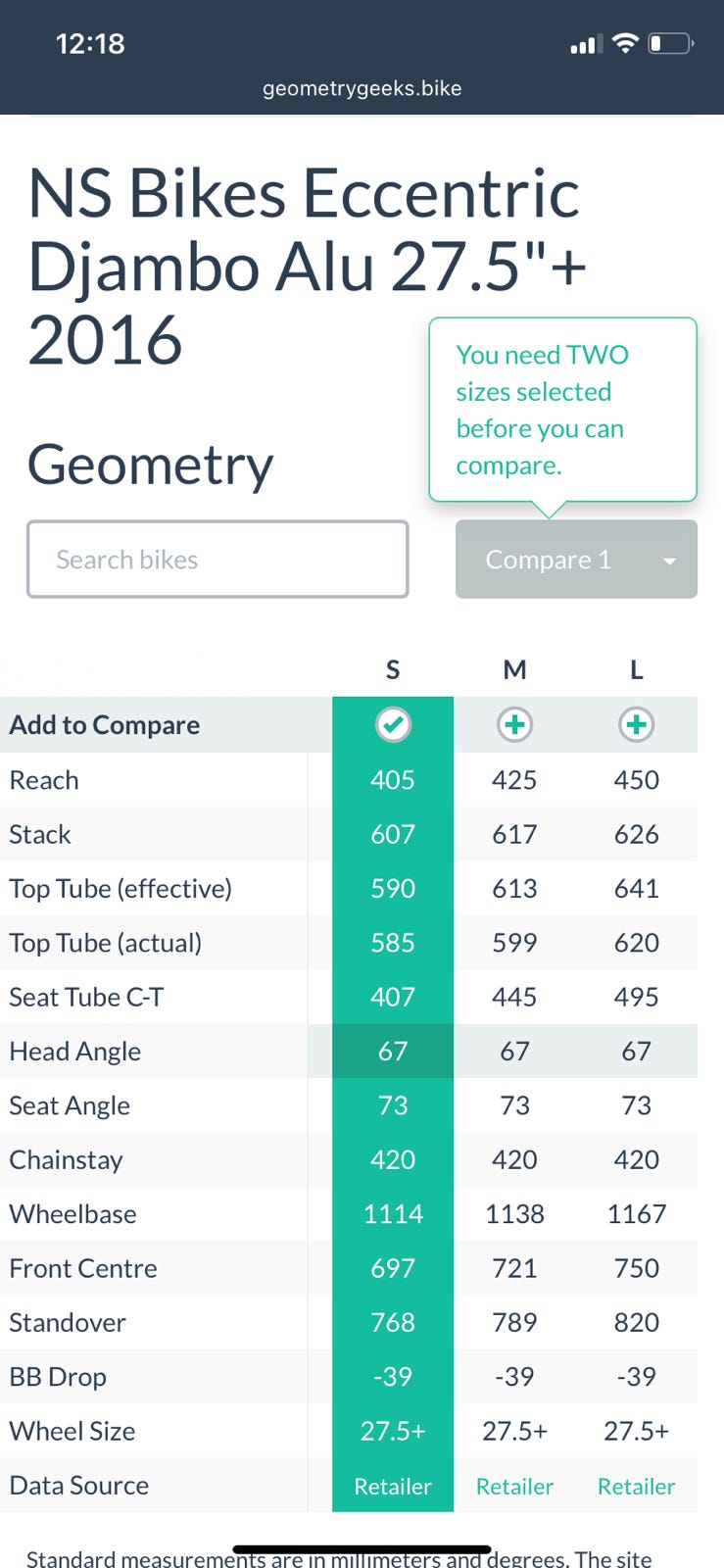This screenshot has height=1568, width=724.
Task: Open the Retailer link for size L
Action: (x=636, y=1487)
